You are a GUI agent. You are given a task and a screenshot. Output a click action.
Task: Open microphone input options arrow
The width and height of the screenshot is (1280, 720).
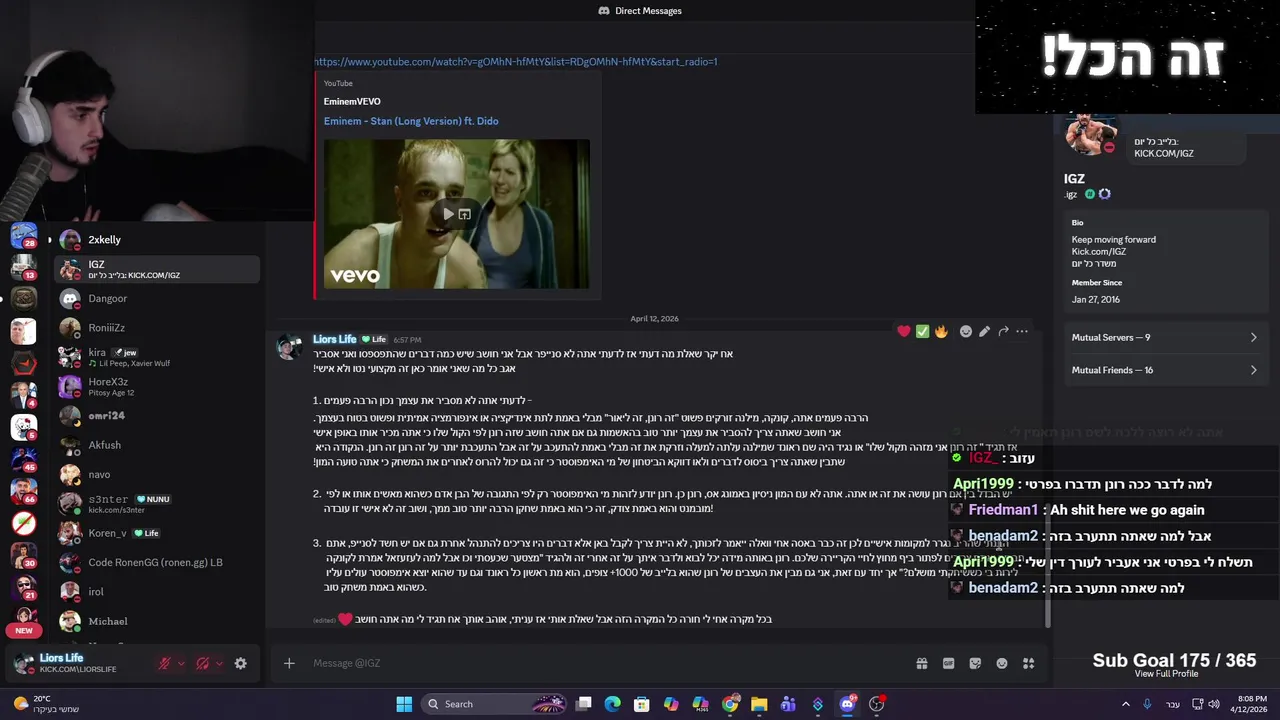point(181,663)
